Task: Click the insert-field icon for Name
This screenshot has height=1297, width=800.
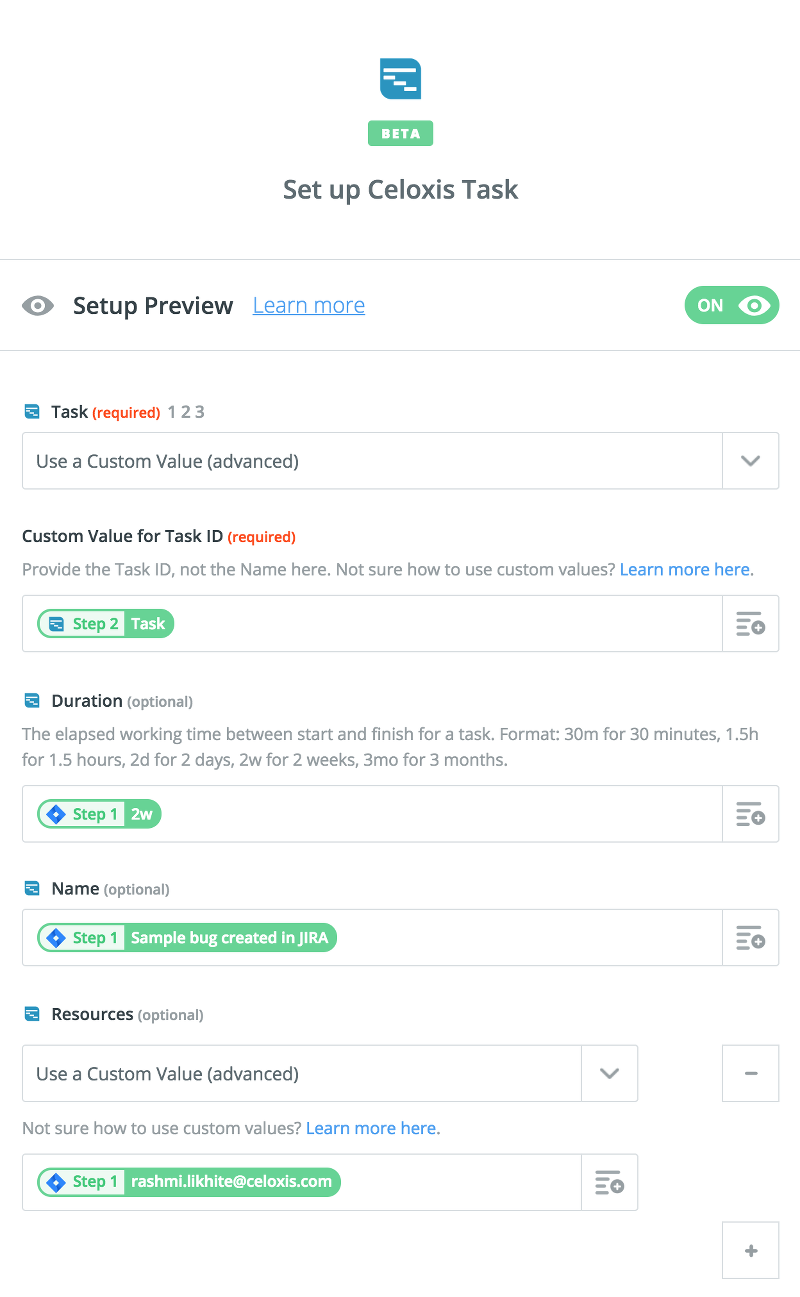Action: point(750,938)
